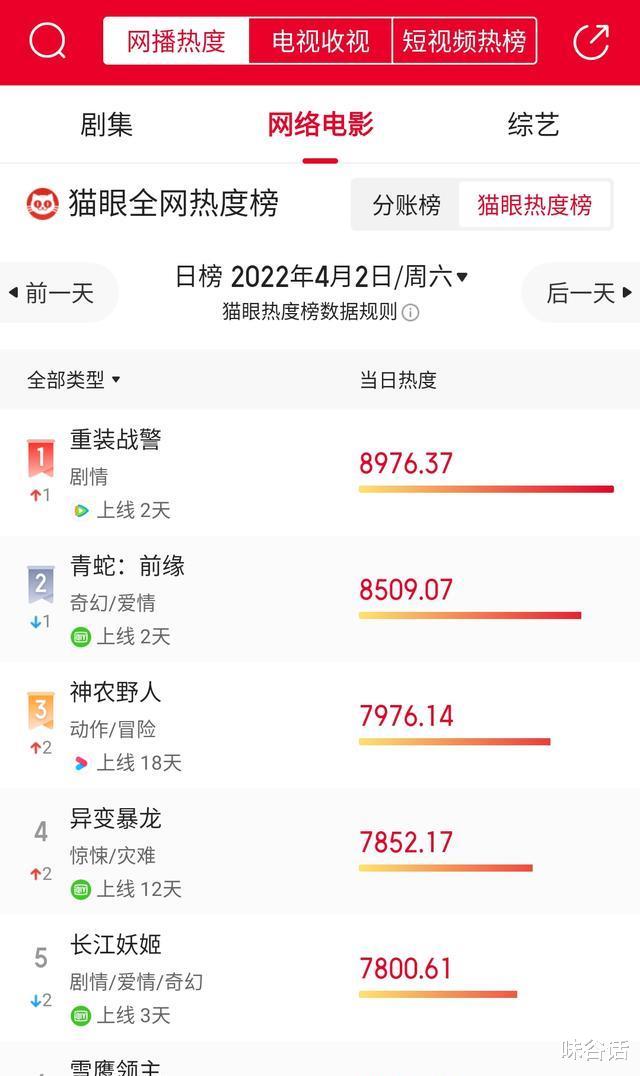Click the Tencent Video icon under 重装战警
The width and height of the screenshot is (640, 1076).
pyautogui.click(x=81, y=511)
